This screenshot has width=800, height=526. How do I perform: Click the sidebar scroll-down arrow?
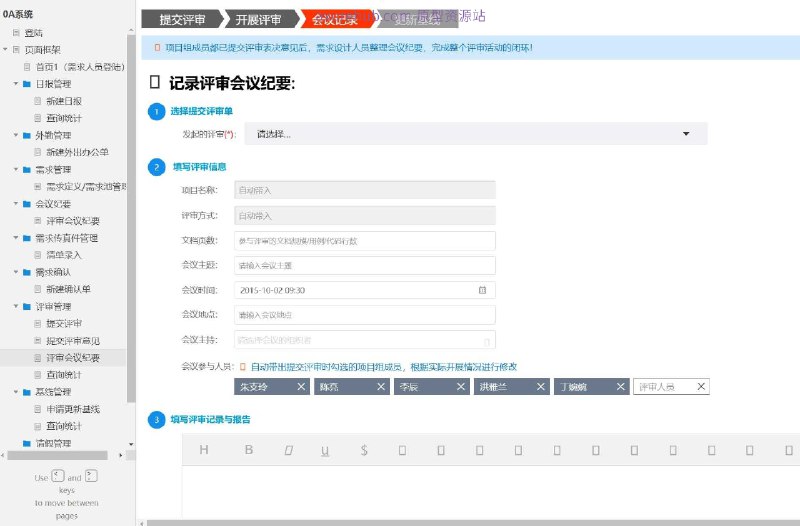(x=131, y=444)
